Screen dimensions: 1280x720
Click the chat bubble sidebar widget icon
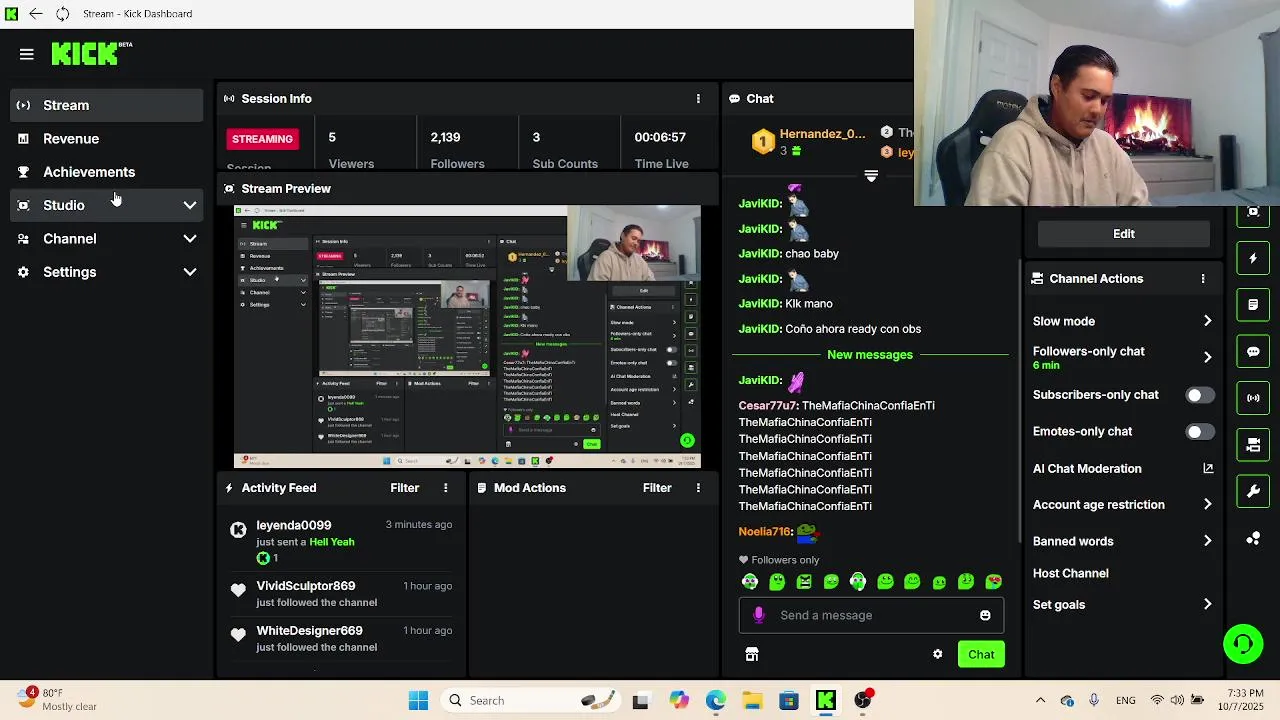(1253, 351)
